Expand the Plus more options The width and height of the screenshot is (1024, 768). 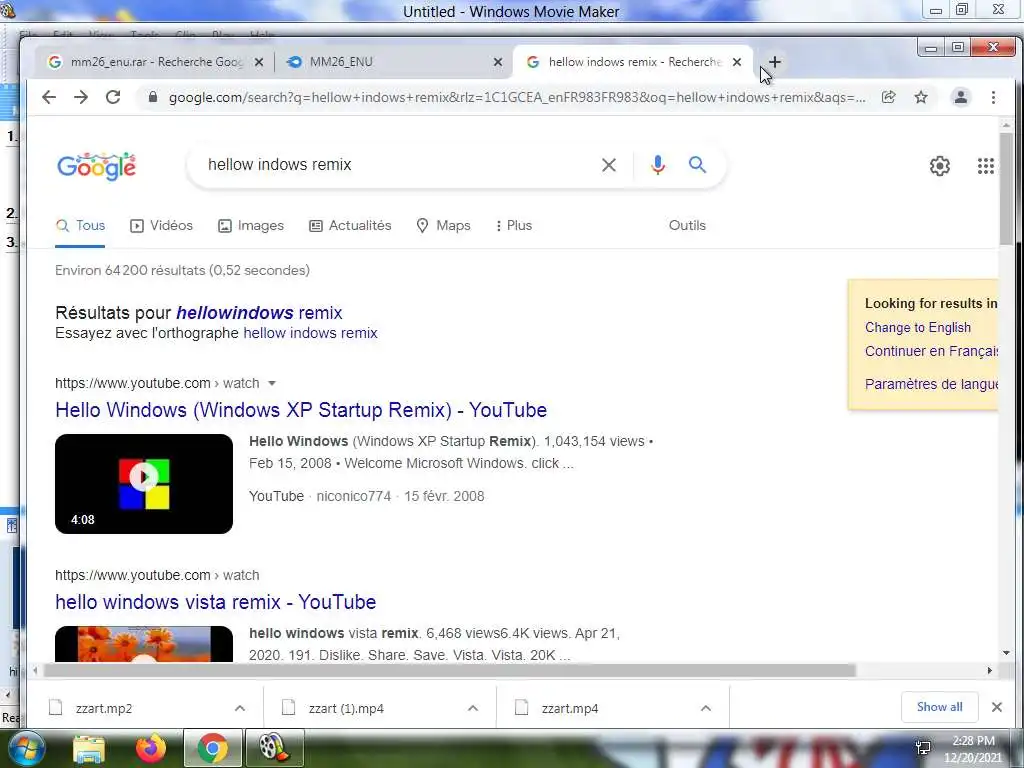(514, 225)
